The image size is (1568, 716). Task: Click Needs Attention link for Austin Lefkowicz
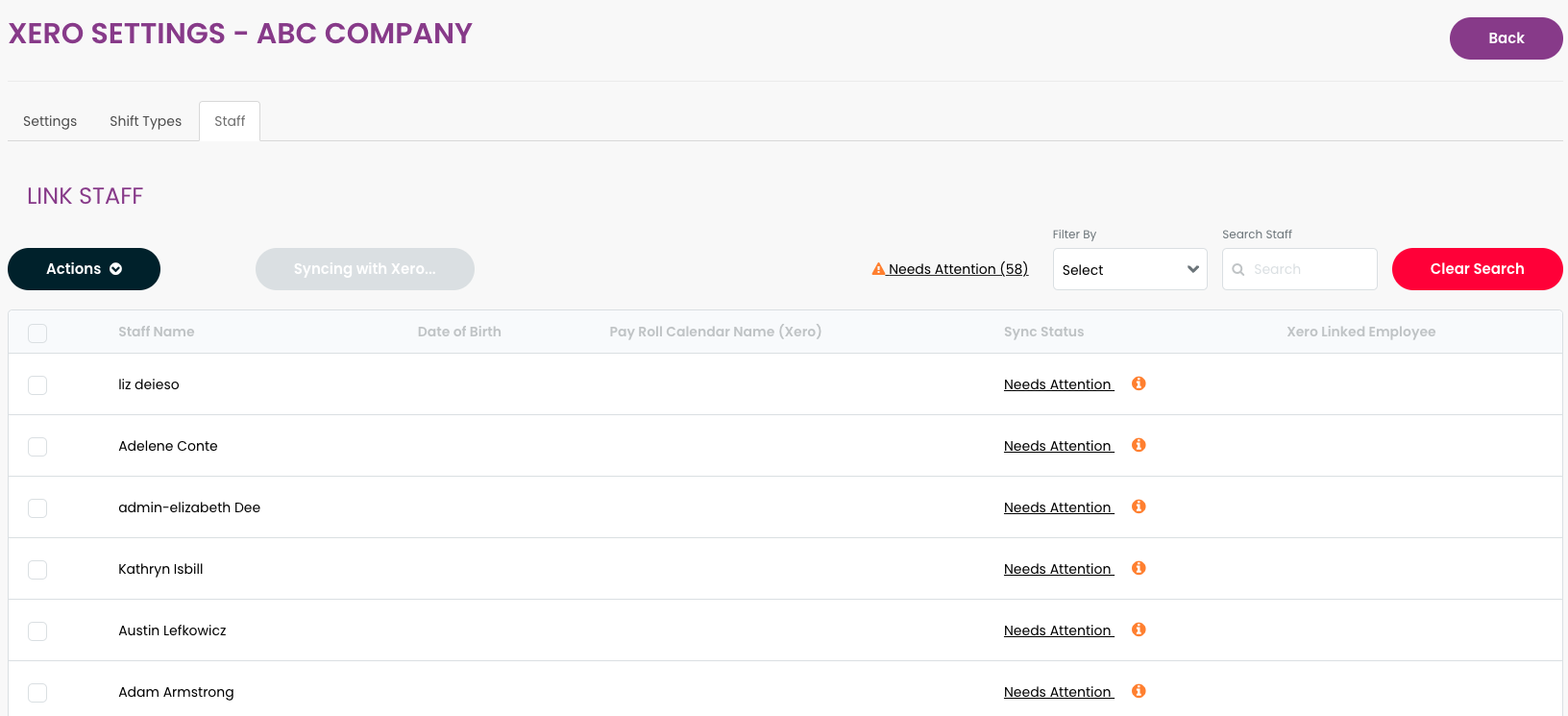pos(1059,630)
